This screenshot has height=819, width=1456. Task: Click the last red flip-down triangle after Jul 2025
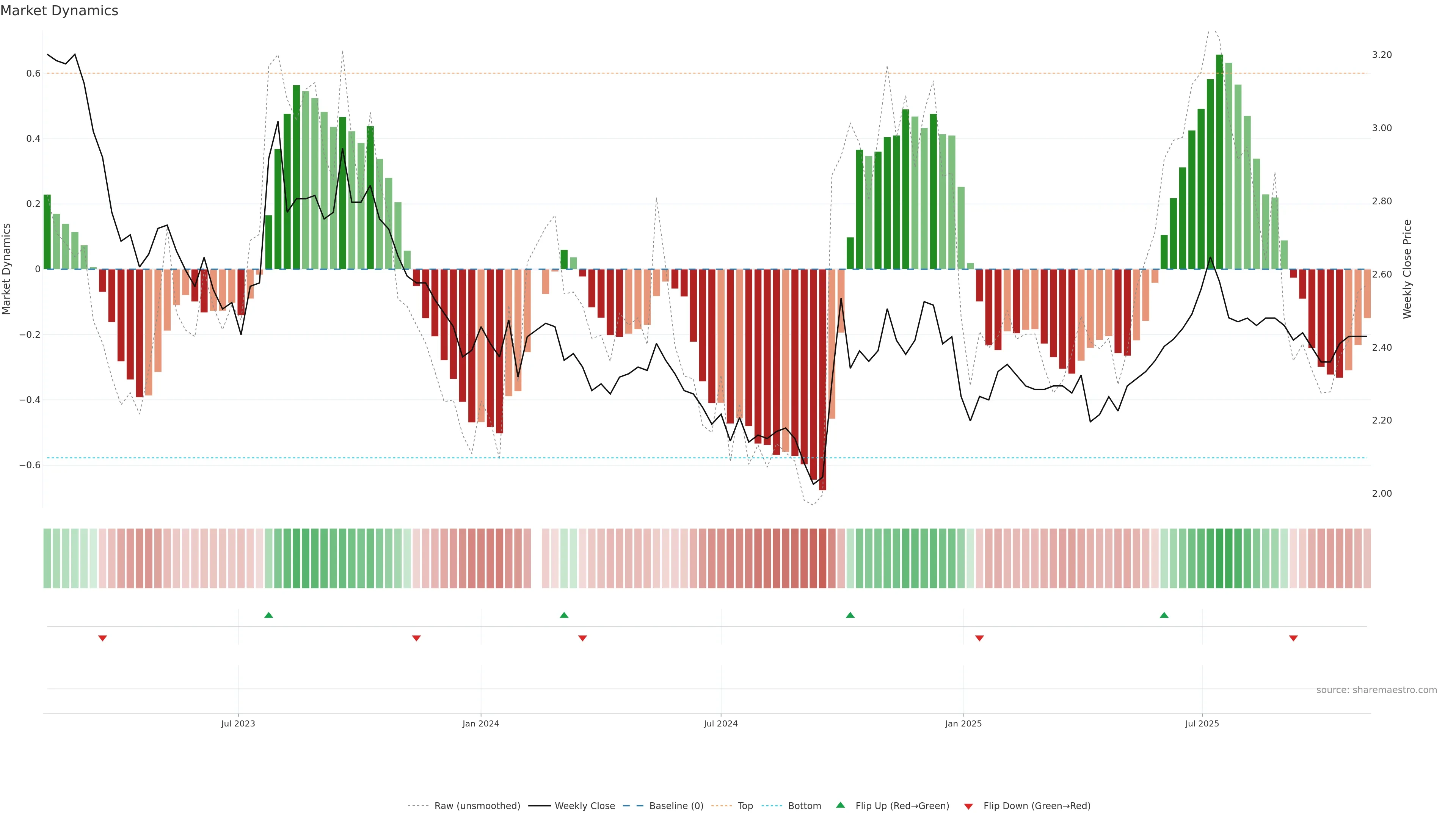[x=1293, y=638]
